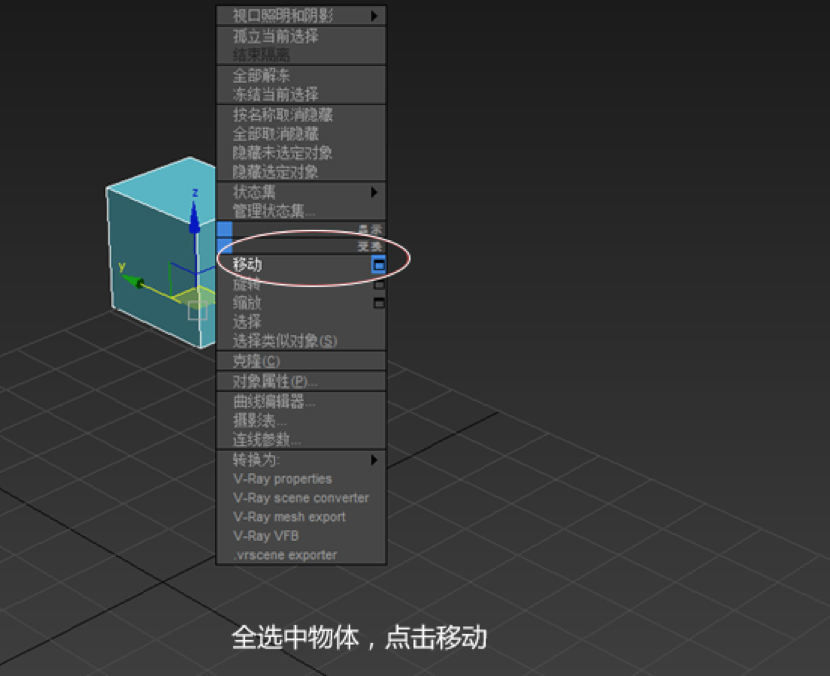Choose 孤立当前选择 from the menu
The height and width of the screenshot is (676, 830).
[275, 36]
